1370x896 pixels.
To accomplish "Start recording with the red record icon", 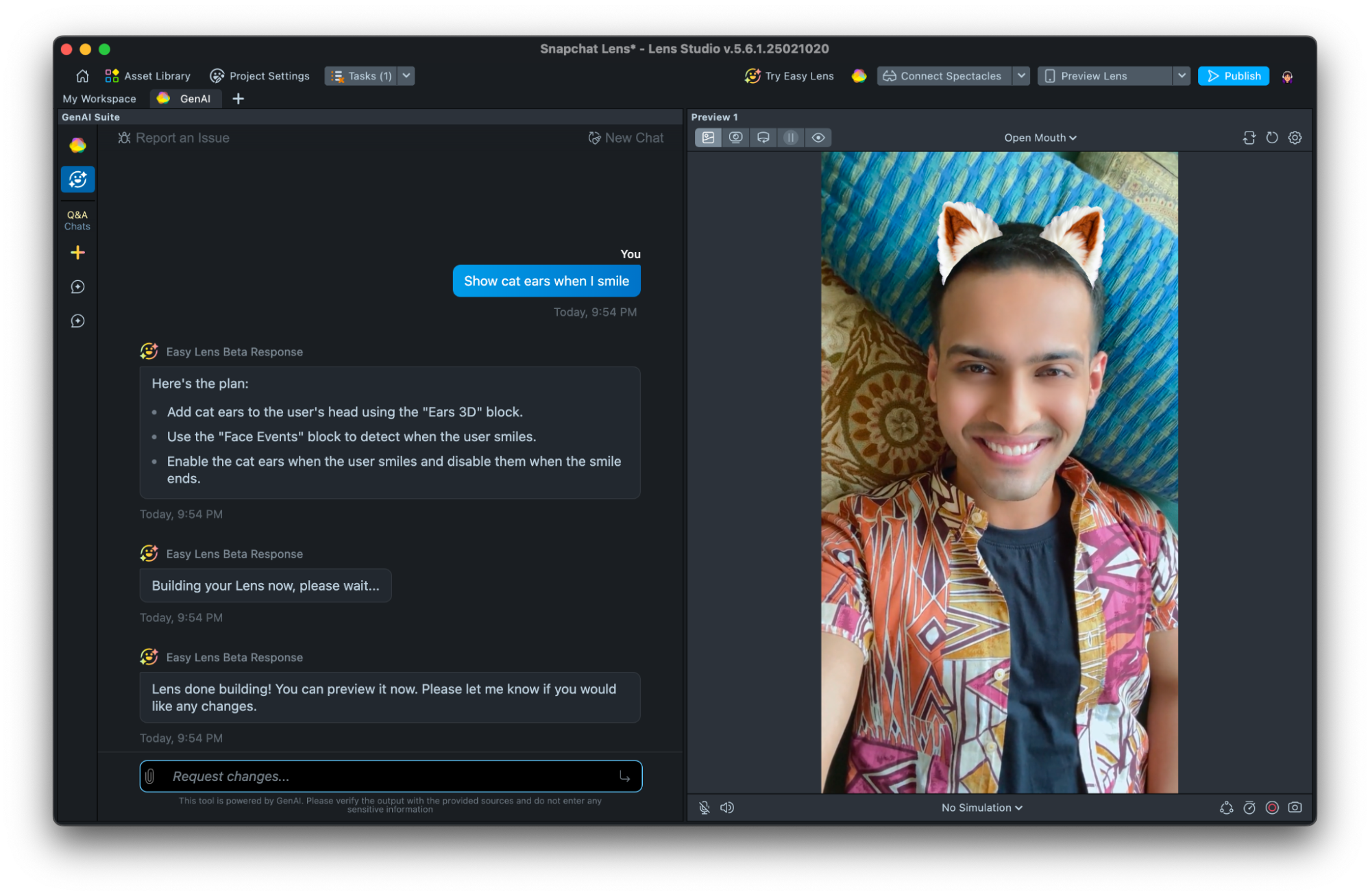I will [1272, 808].
